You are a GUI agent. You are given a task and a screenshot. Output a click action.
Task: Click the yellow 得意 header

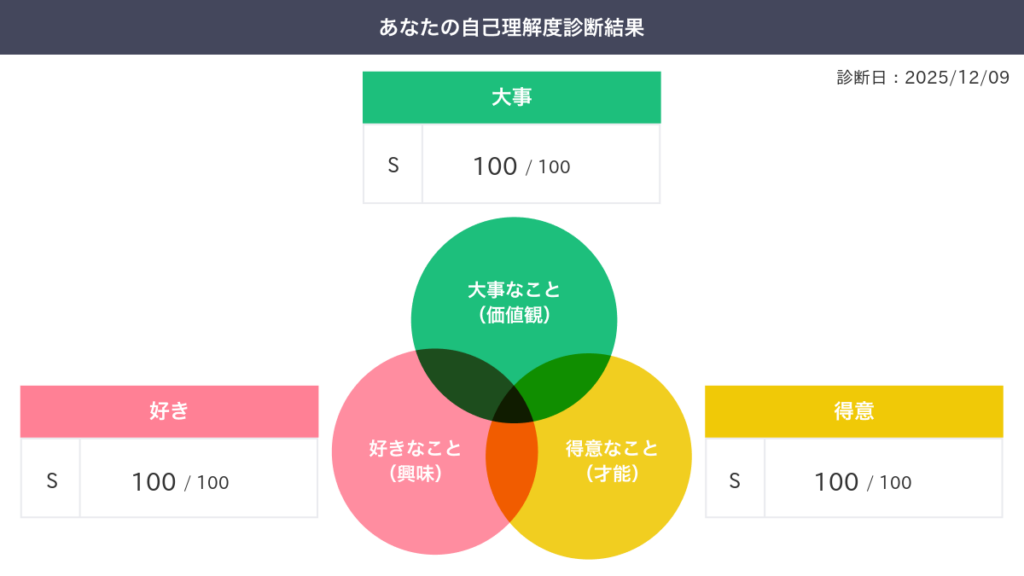pos(853,411)
